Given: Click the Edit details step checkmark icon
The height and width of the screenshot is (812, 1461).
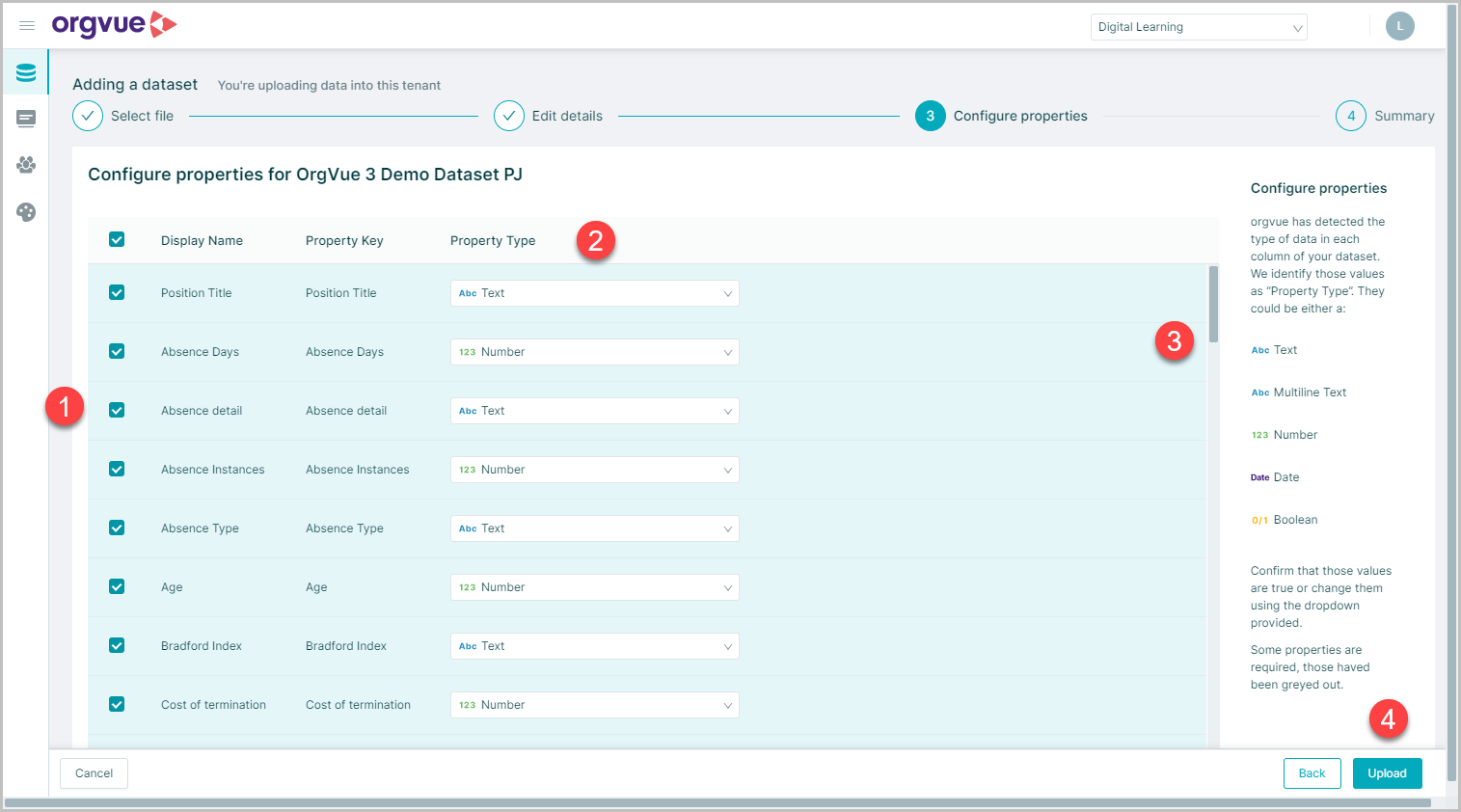Looking at the screenshot, I should (x=509, y=116).
